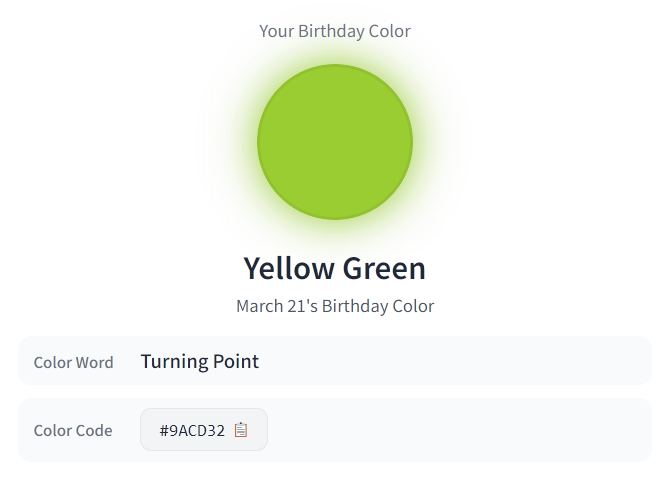Screen dimensions: 666x477
Task: Click the 'Your Birthday Color' heading
Action: tap(335, 31)
